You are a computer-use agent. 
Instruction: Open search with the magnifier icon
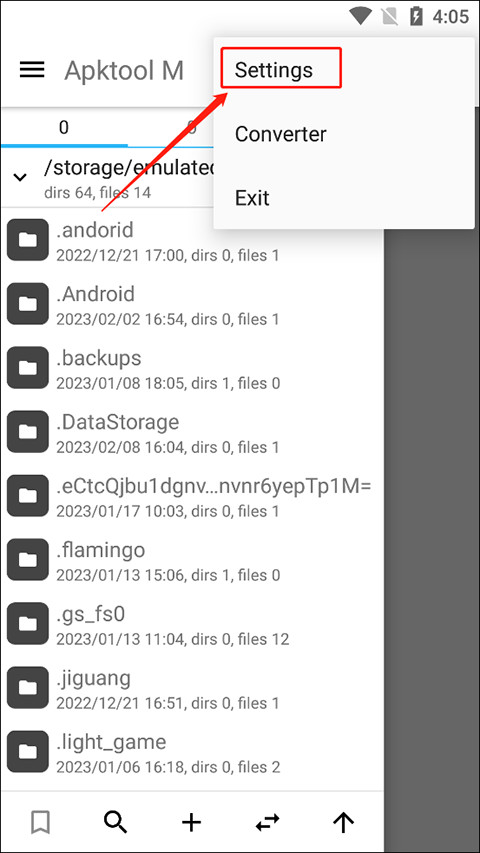116,821
